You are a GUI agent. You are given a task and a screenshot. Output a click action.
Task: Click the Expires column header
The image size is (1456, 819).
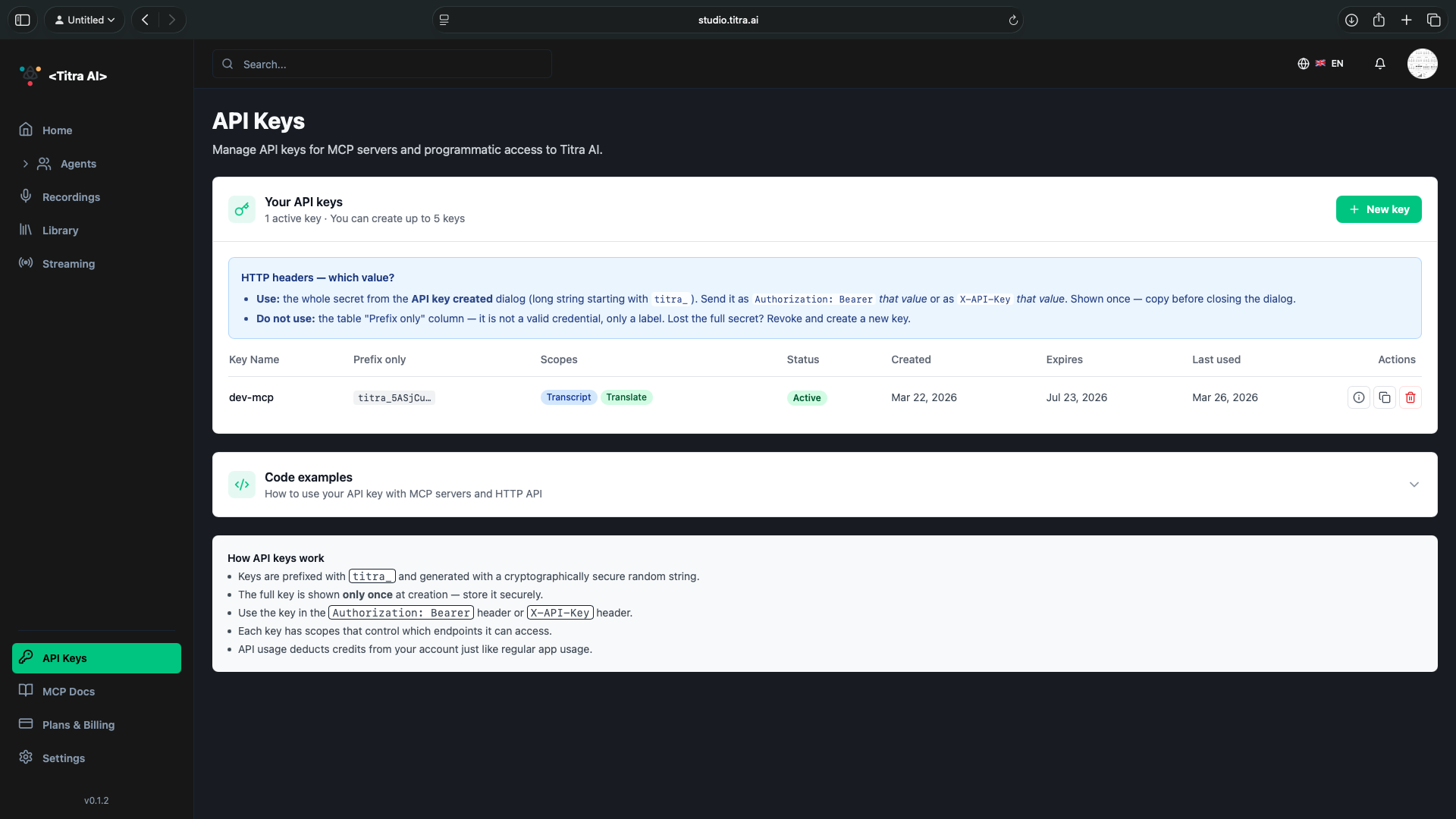coord(1064,359)
